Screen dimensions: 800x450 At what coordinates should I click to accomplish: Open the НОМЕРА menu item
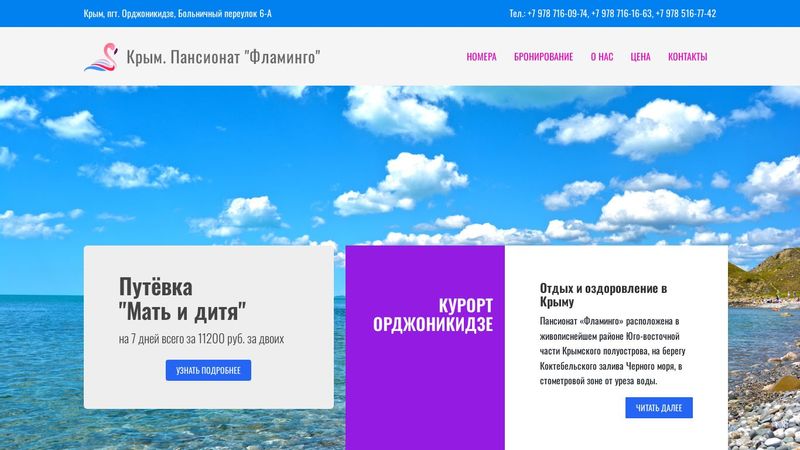pos(481,57)
